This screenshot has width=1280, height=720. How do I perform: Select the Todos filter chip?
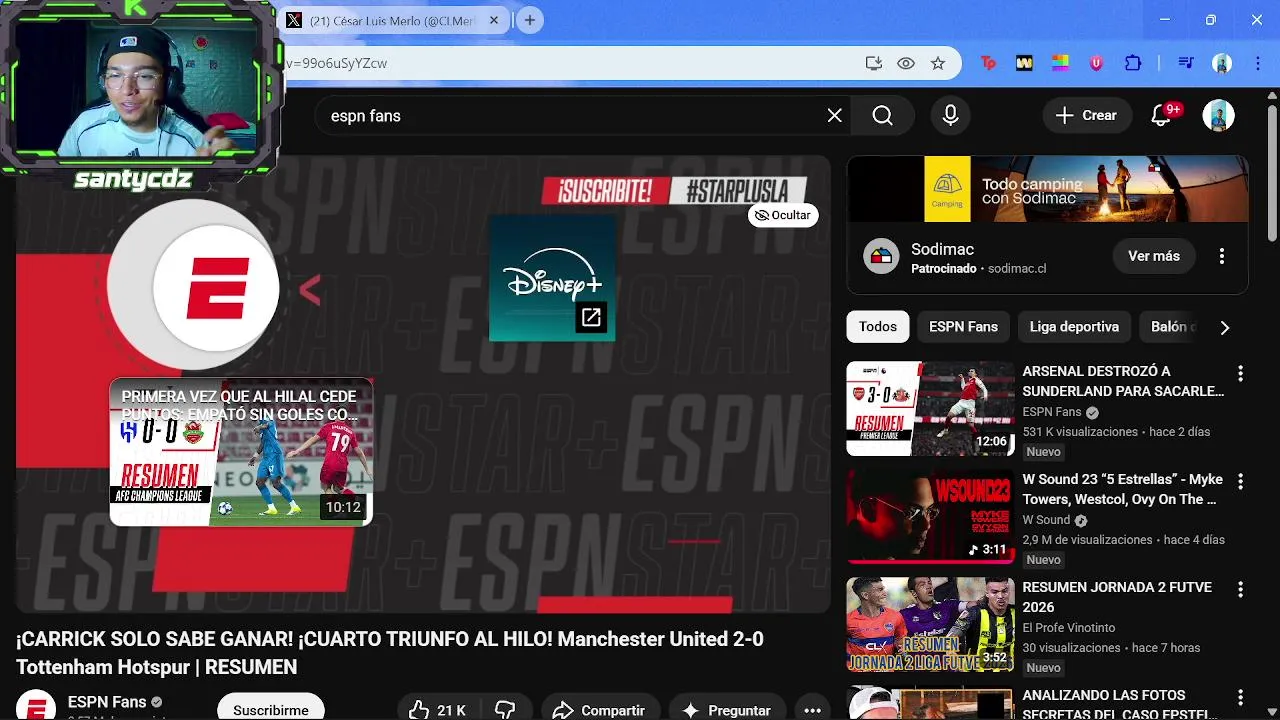coord(878,327)
